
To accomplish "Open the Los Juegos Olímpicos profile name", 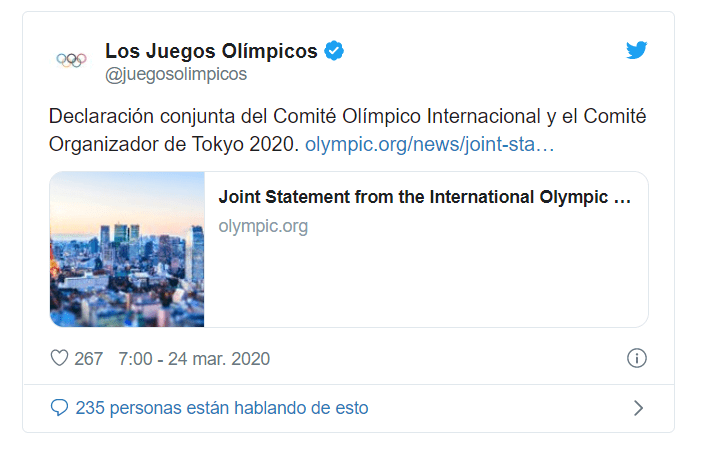I will 211,50.
